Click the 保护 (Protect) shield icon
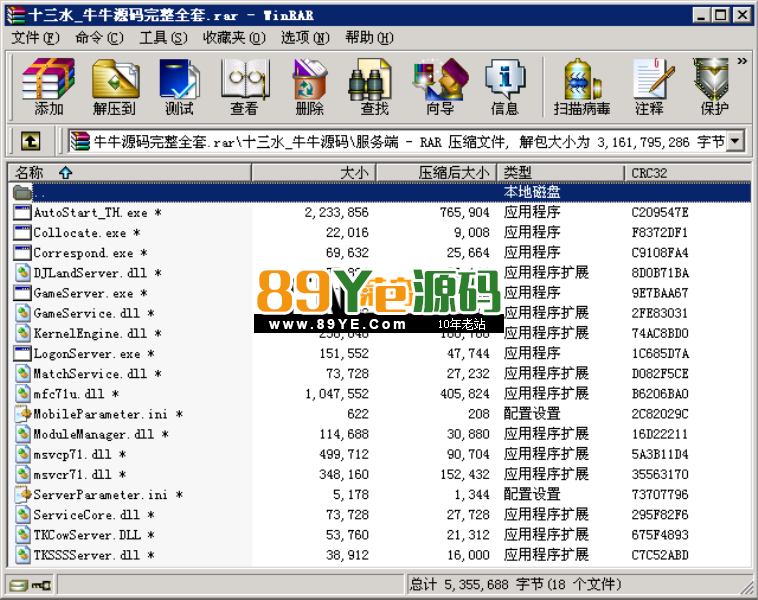Screen dimensions: 758x600 (x=714, y=87)
